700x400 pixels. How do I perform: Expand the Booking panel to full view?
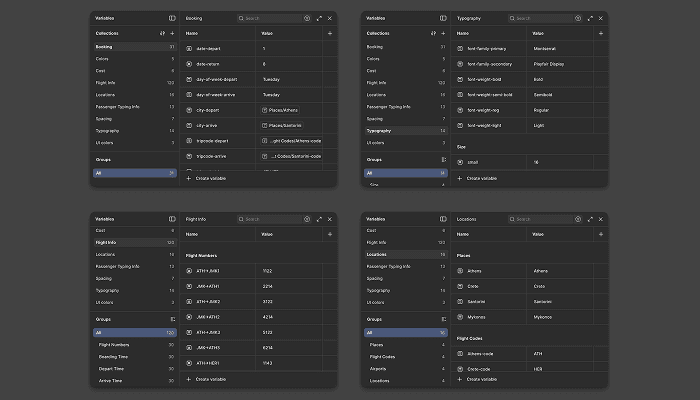319,18
